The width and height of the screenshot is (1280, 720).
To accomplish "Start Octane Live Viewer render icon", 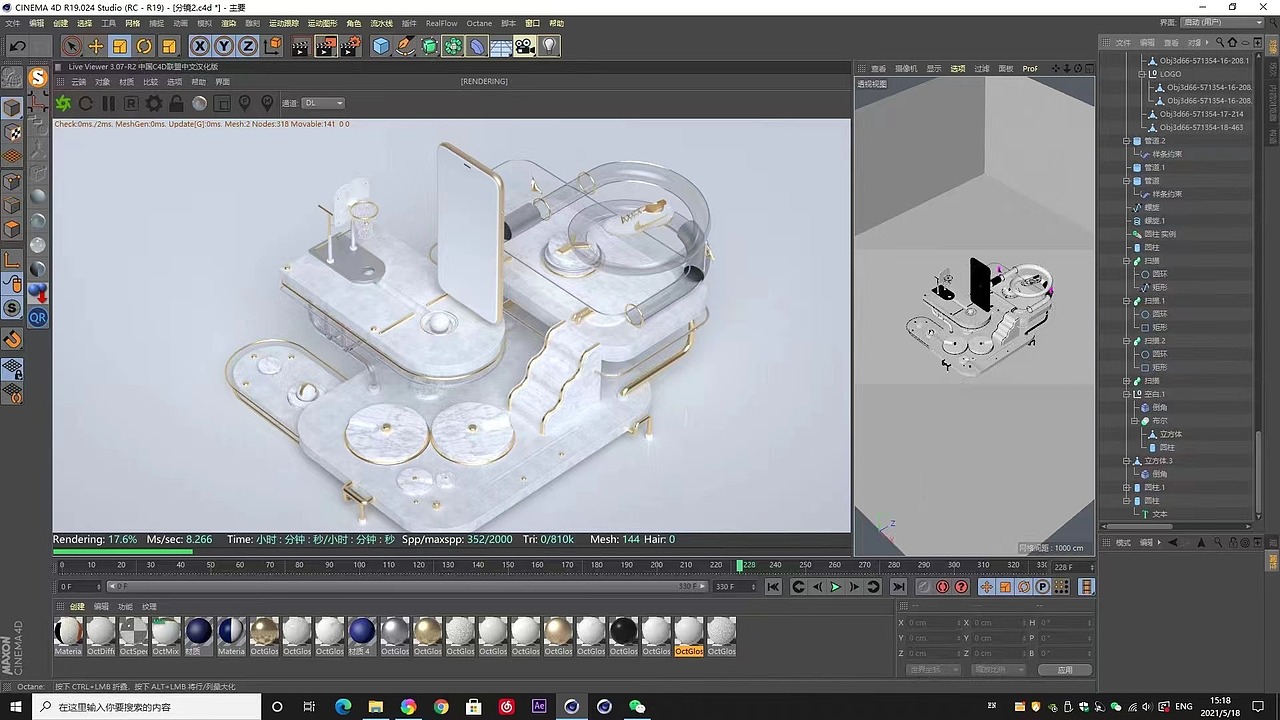I will point(64,103).
